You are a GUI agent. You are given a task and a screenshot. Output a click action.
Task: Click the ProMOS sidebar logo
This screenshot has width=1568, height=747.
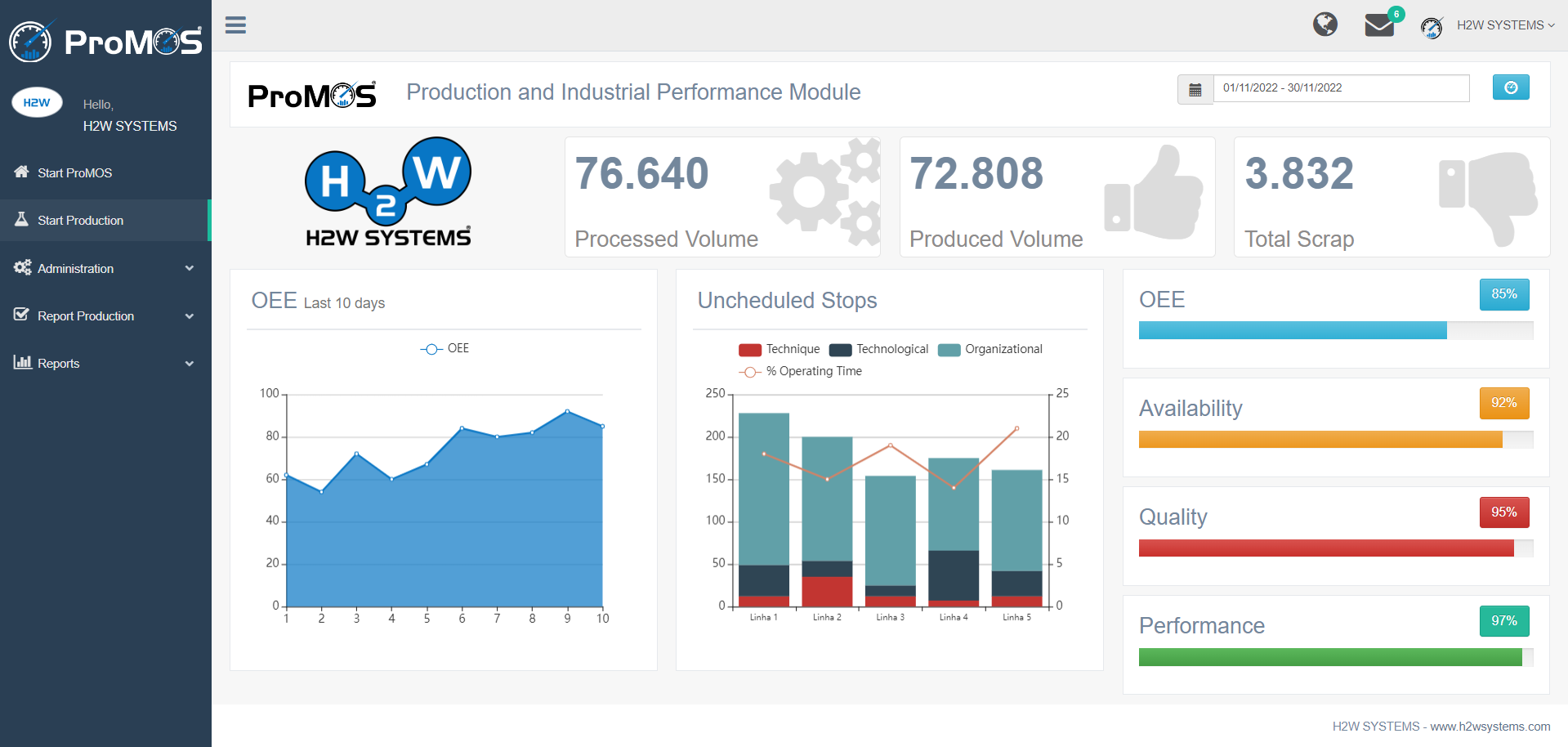[105, 41]
